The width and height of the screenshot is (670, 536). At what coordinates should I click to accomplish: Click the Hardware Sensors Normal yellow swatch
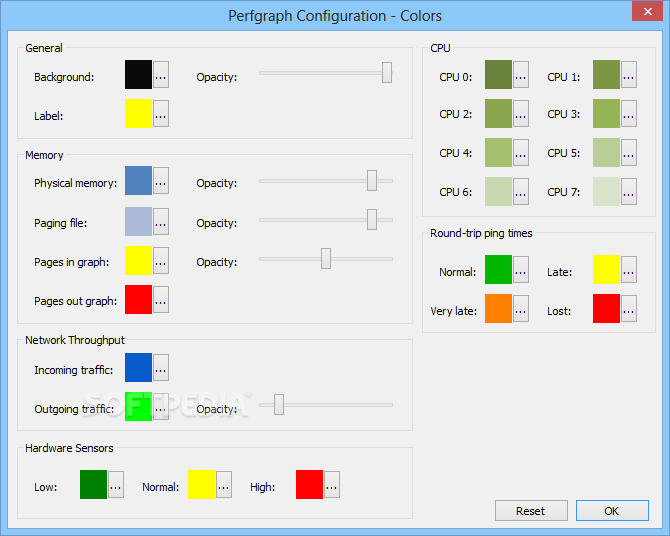[201, 484]
